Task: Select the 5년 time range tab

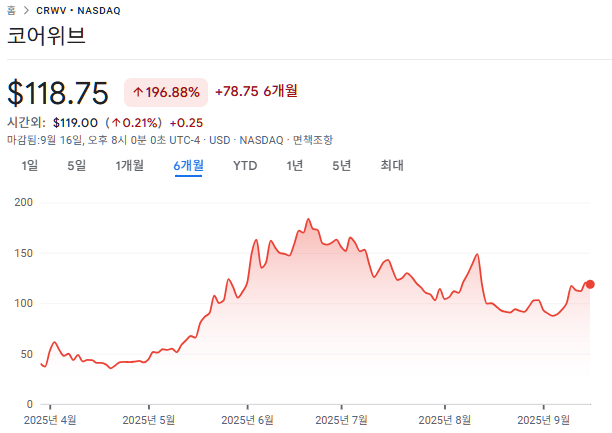Action: pos(342,166)
